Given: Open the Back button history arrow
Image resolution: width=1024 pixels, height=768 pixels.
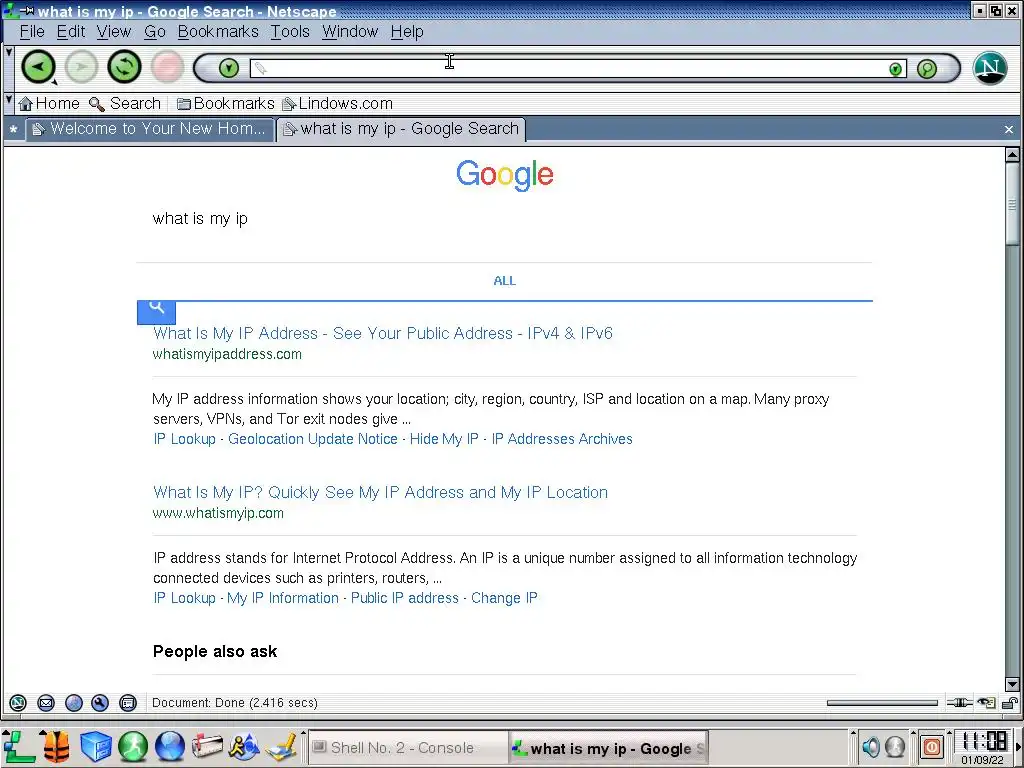Looking at the screenshot, I should point(55,82).
